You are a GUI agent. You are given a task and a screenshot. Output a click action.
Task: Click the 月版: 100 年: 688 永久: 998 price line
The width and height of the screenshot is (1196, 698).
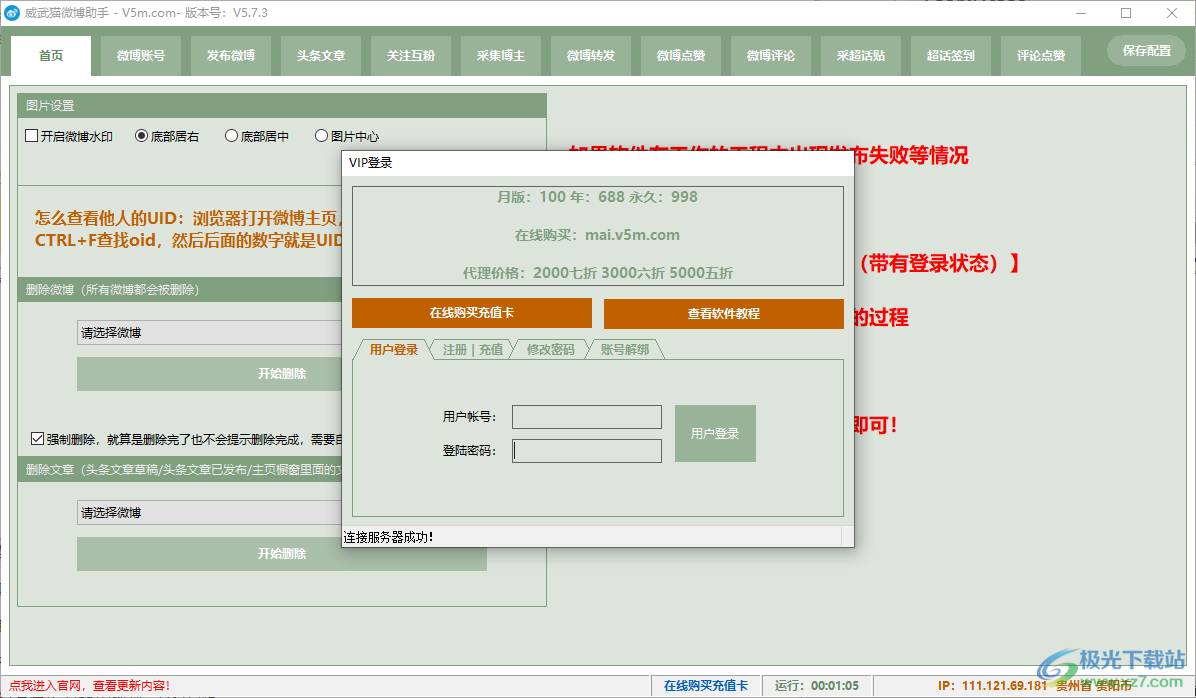point(597,197)
